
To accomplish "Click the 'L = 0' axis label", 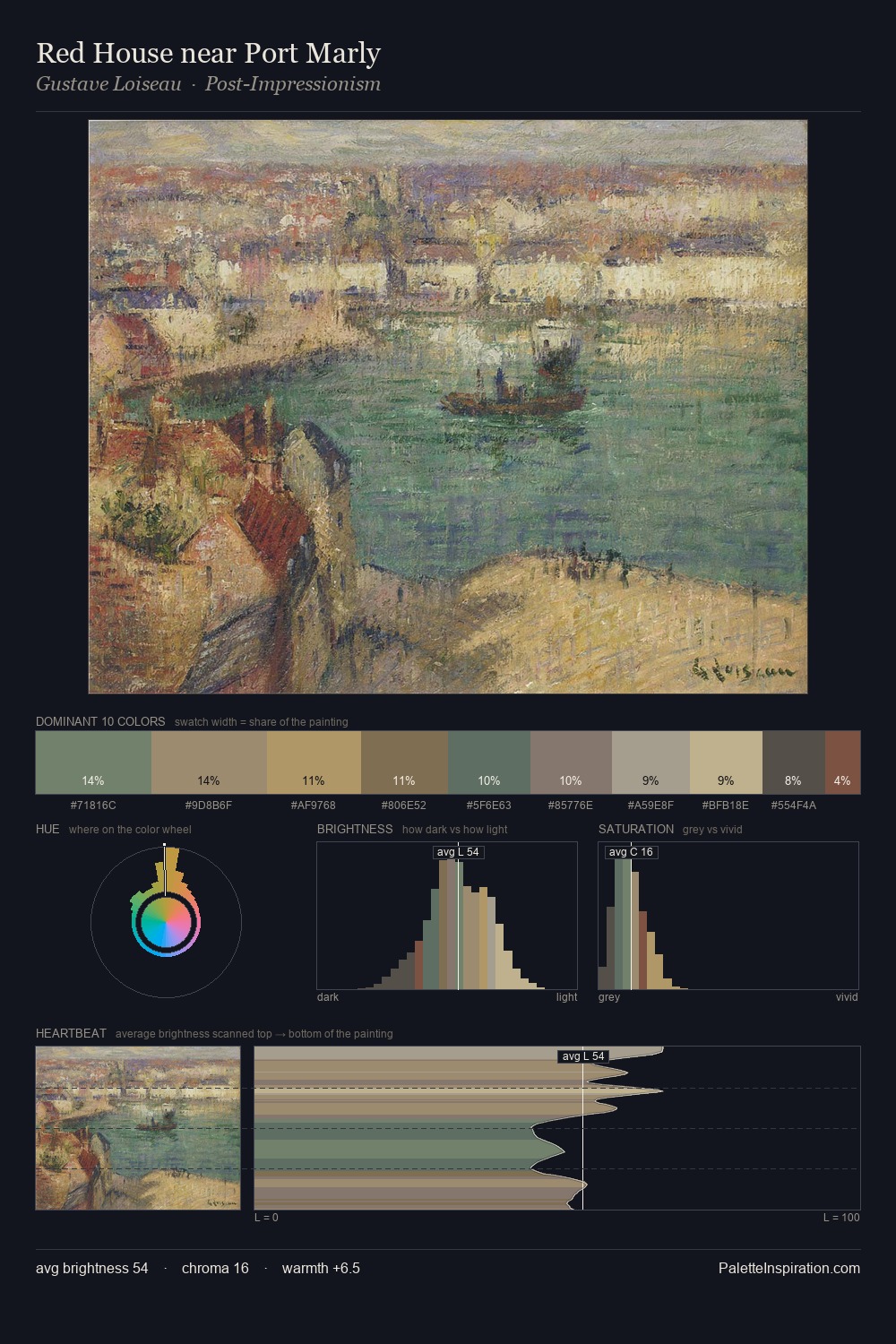I will 266,1218.
